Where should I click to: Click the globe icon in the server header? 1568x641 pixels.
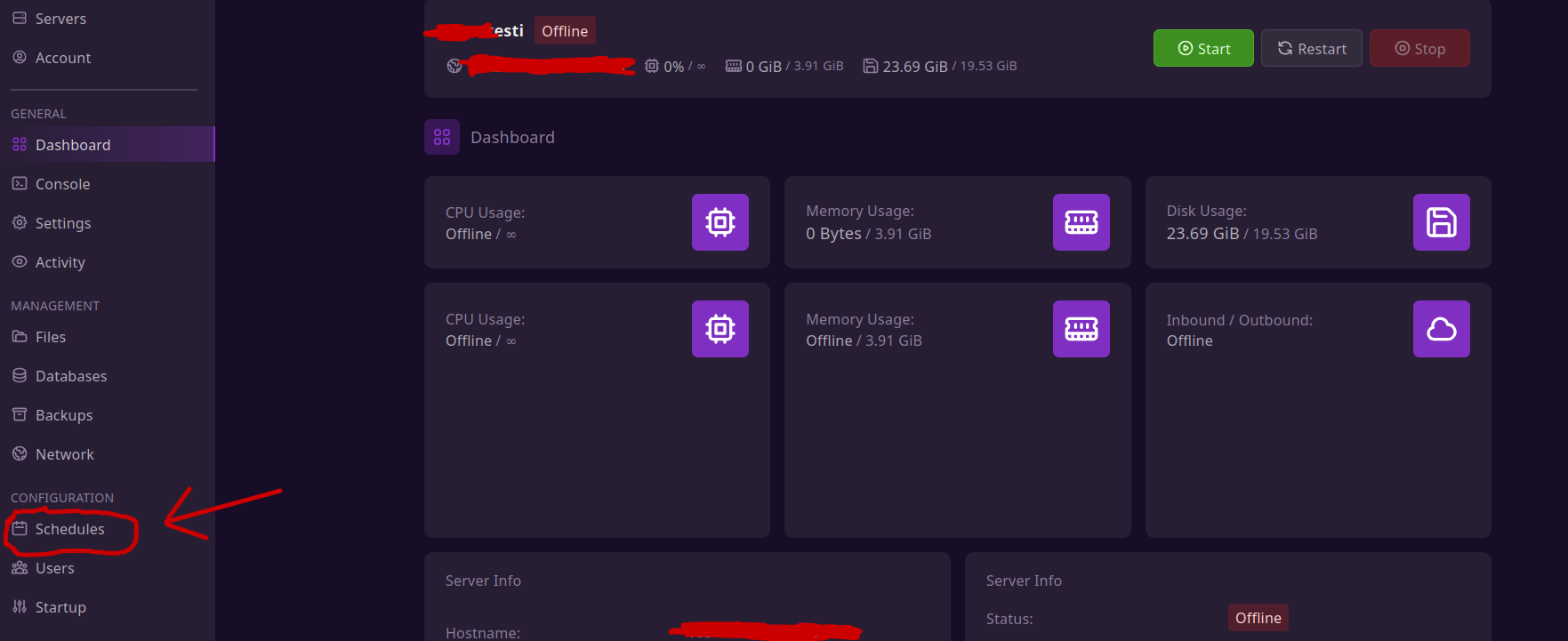point(454,66)
